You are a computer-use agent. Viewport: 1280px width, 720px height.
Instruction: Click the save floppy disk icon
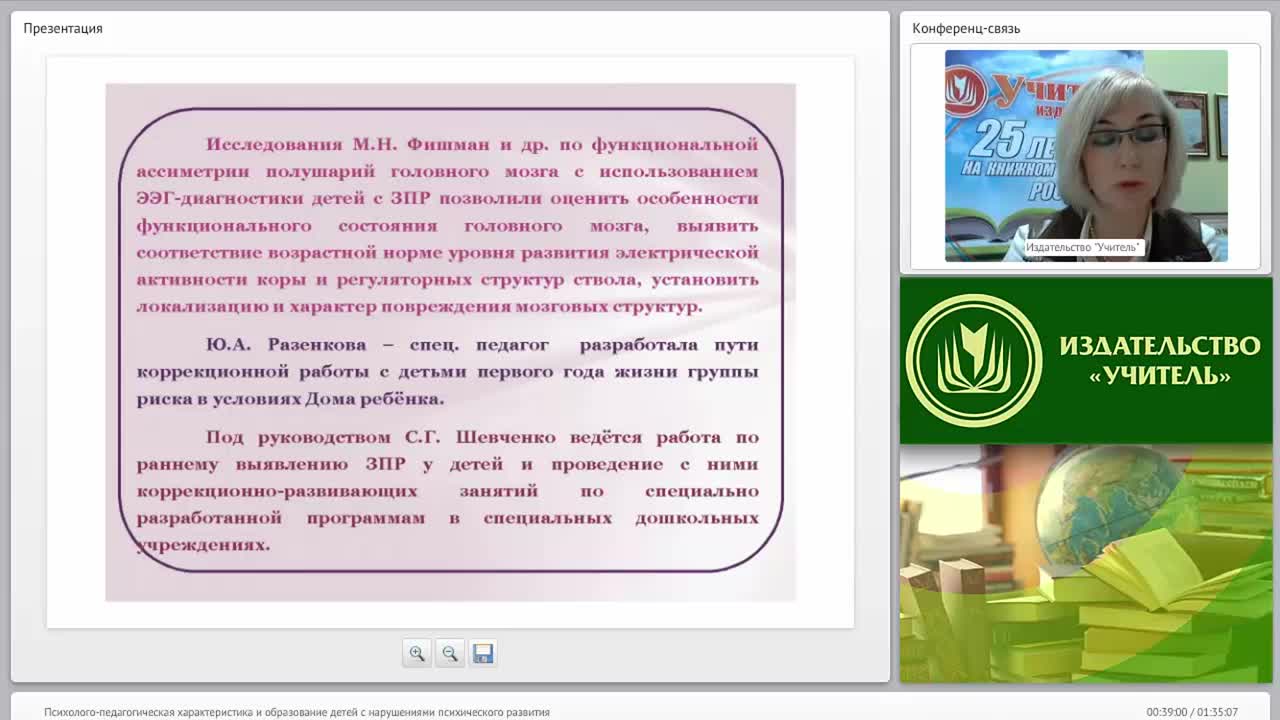pyautogui.click(x=483, y=653)
